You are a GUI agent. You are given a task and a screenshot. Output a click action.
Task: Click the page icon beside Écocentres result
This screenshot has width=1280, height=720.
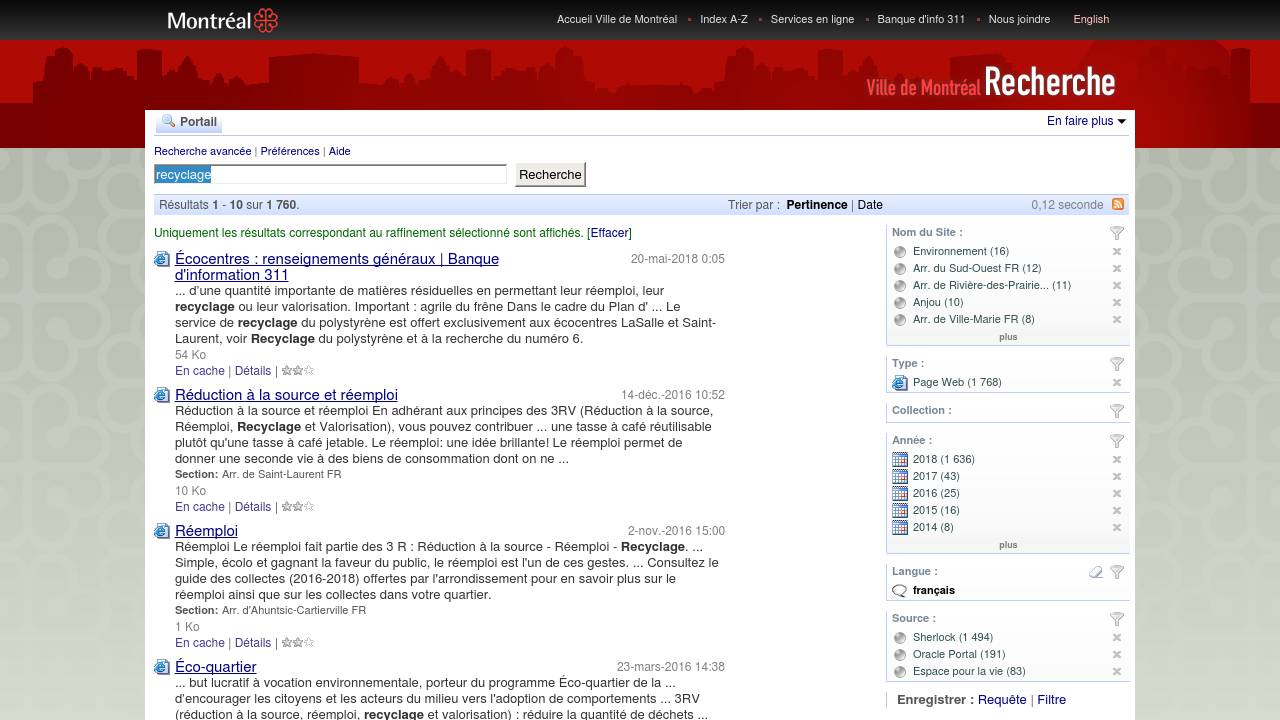pyautogui.click(x=162, y=259)
